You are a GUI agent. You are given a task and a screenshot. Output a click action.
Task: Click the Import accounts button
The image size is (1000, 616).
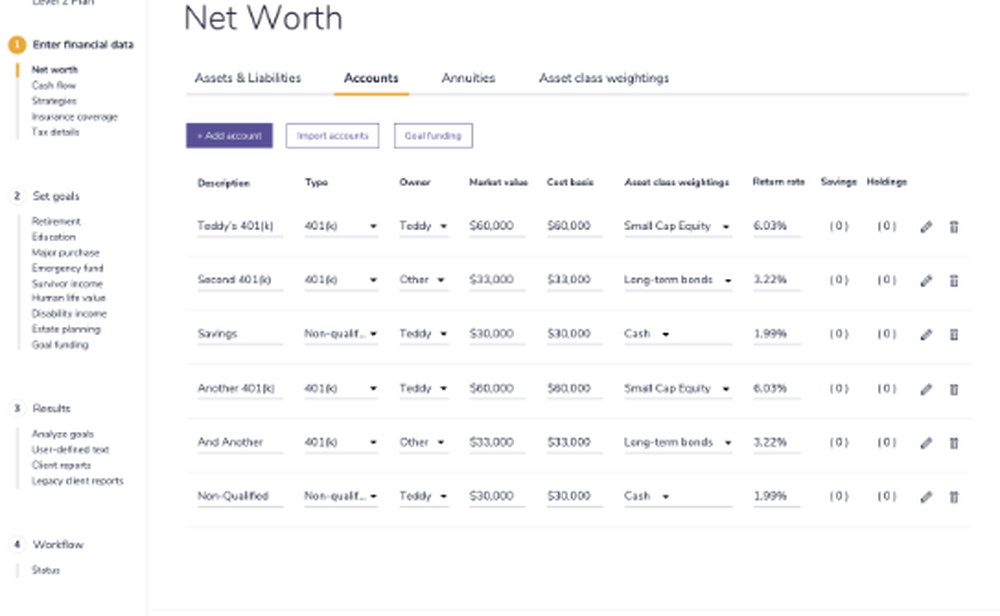pyautogui.click(x=332, y=136)
